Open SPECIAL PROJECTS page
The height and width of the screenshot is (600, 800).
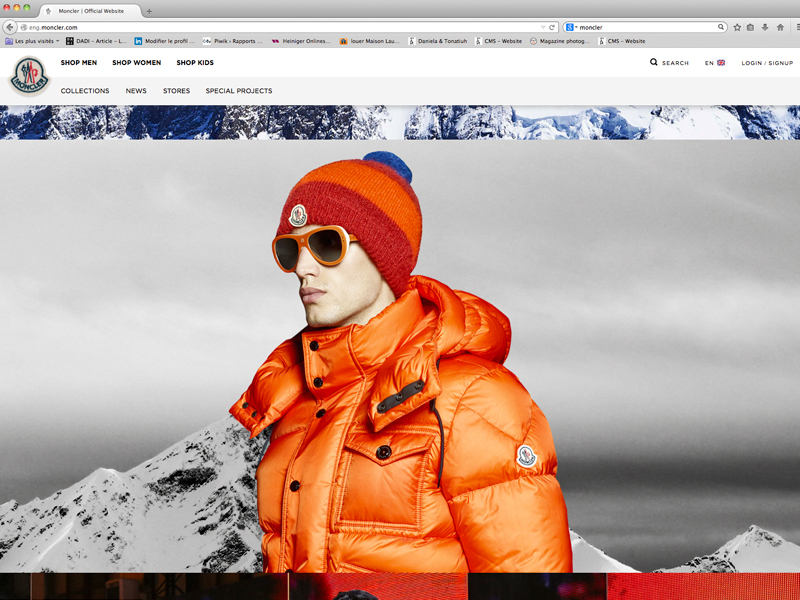click(239, 91)
